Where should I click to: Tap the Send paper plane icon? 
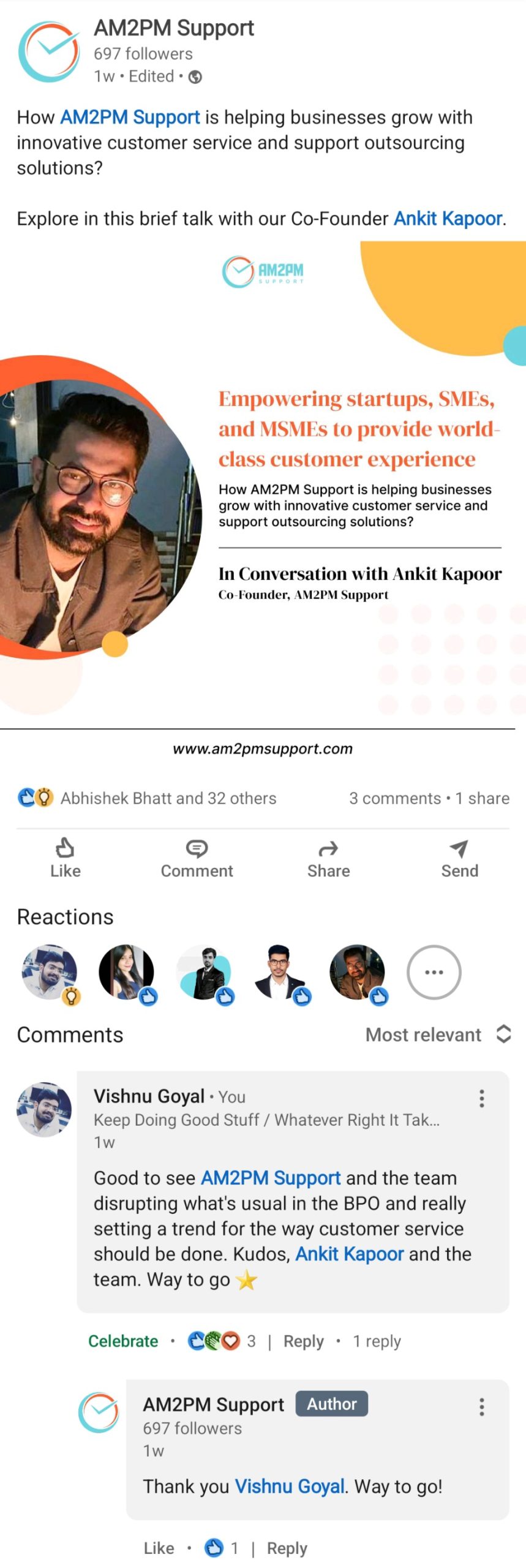click(x=459, y=848)
